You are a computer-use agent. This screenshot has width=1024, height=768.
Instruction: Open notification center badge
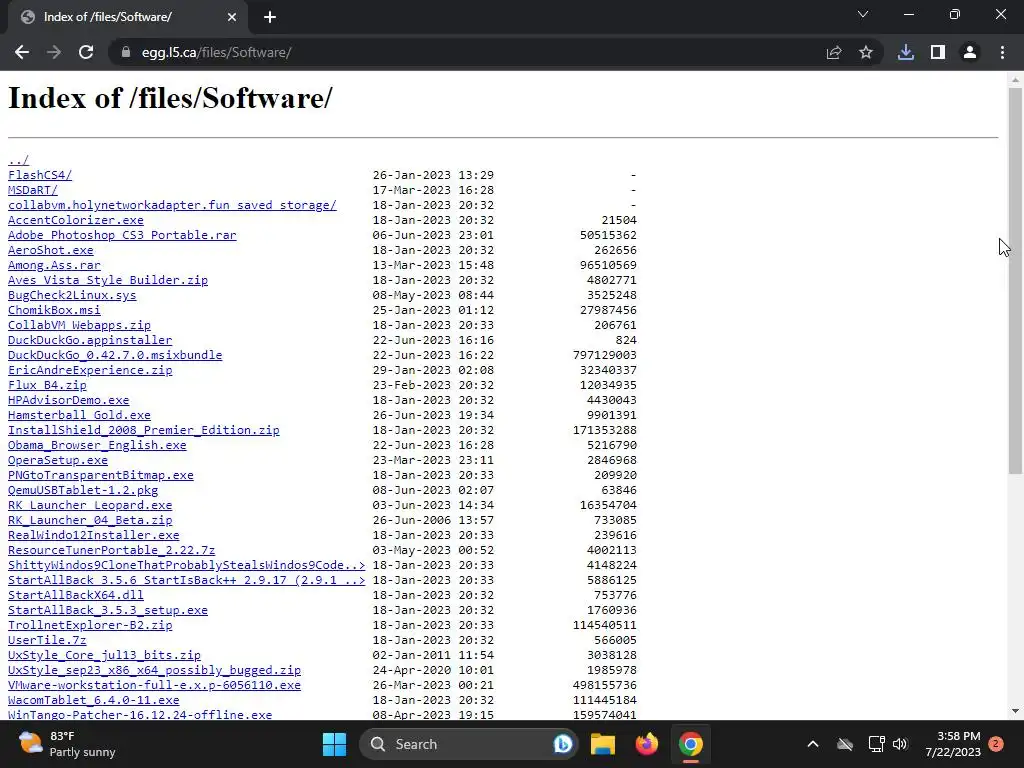996,744
